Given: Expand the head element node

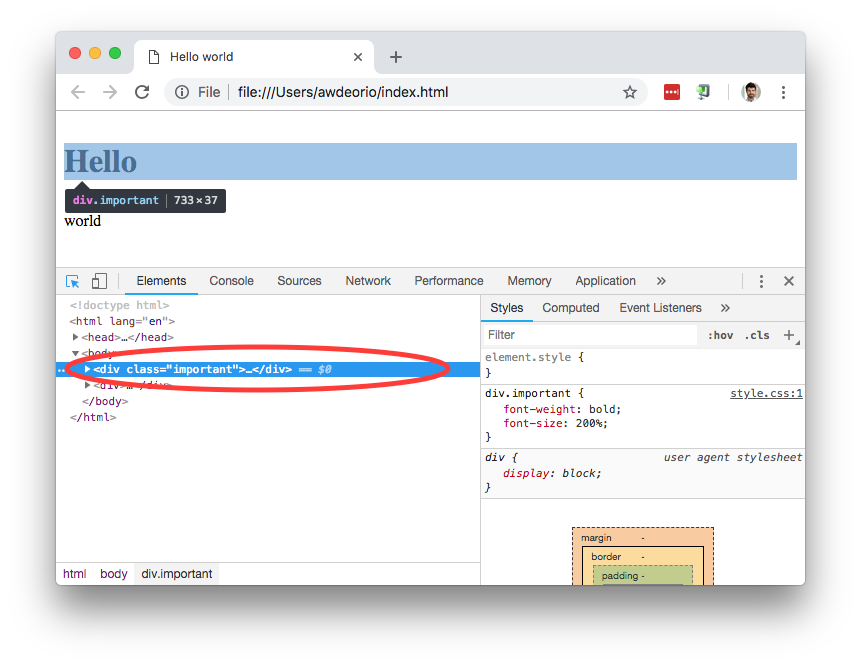Looking at the screenshot, I should pos(76,337).
